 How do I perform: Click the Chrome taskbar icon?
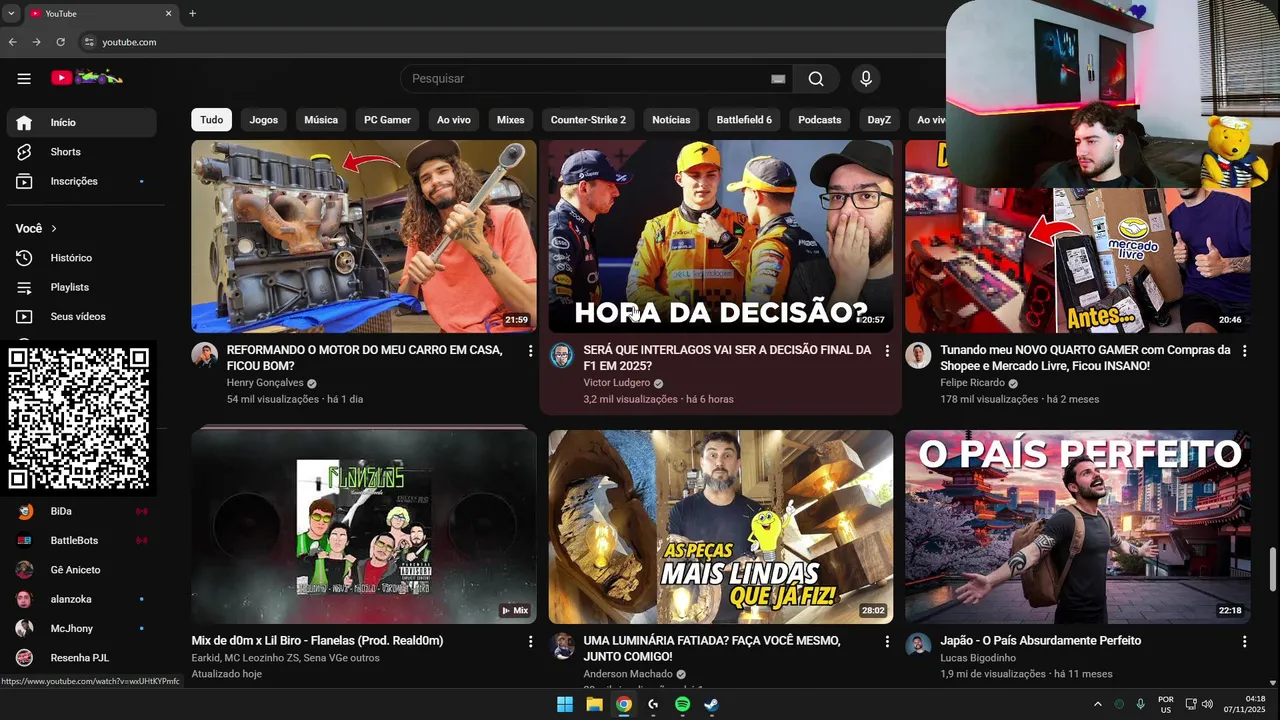coord(624,704)
